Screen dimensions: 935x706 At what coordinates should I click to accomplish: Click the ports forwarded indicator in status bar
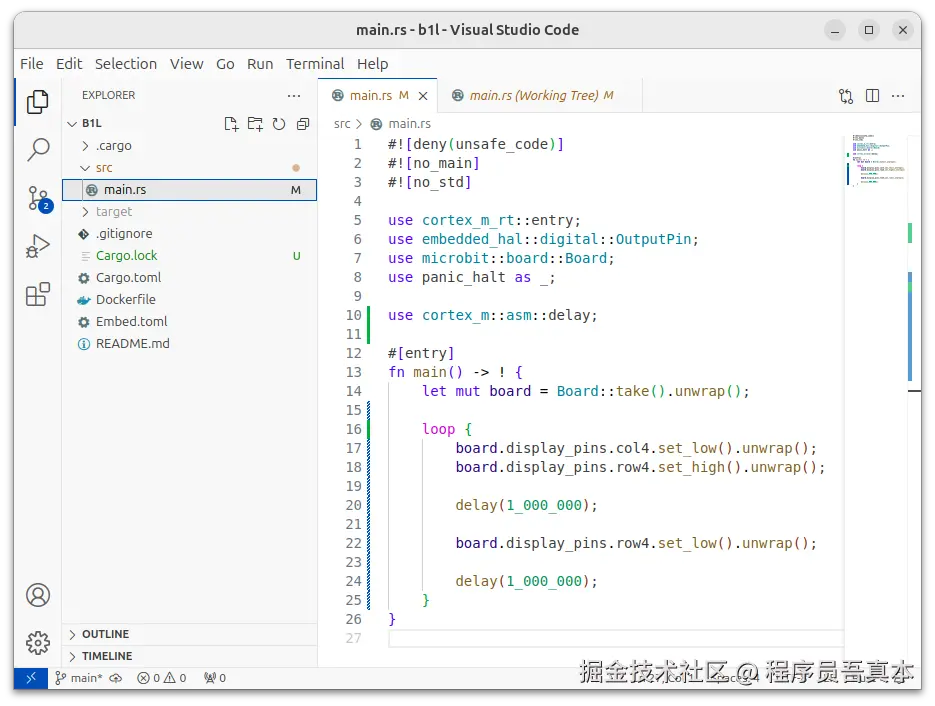pos(215,678)
